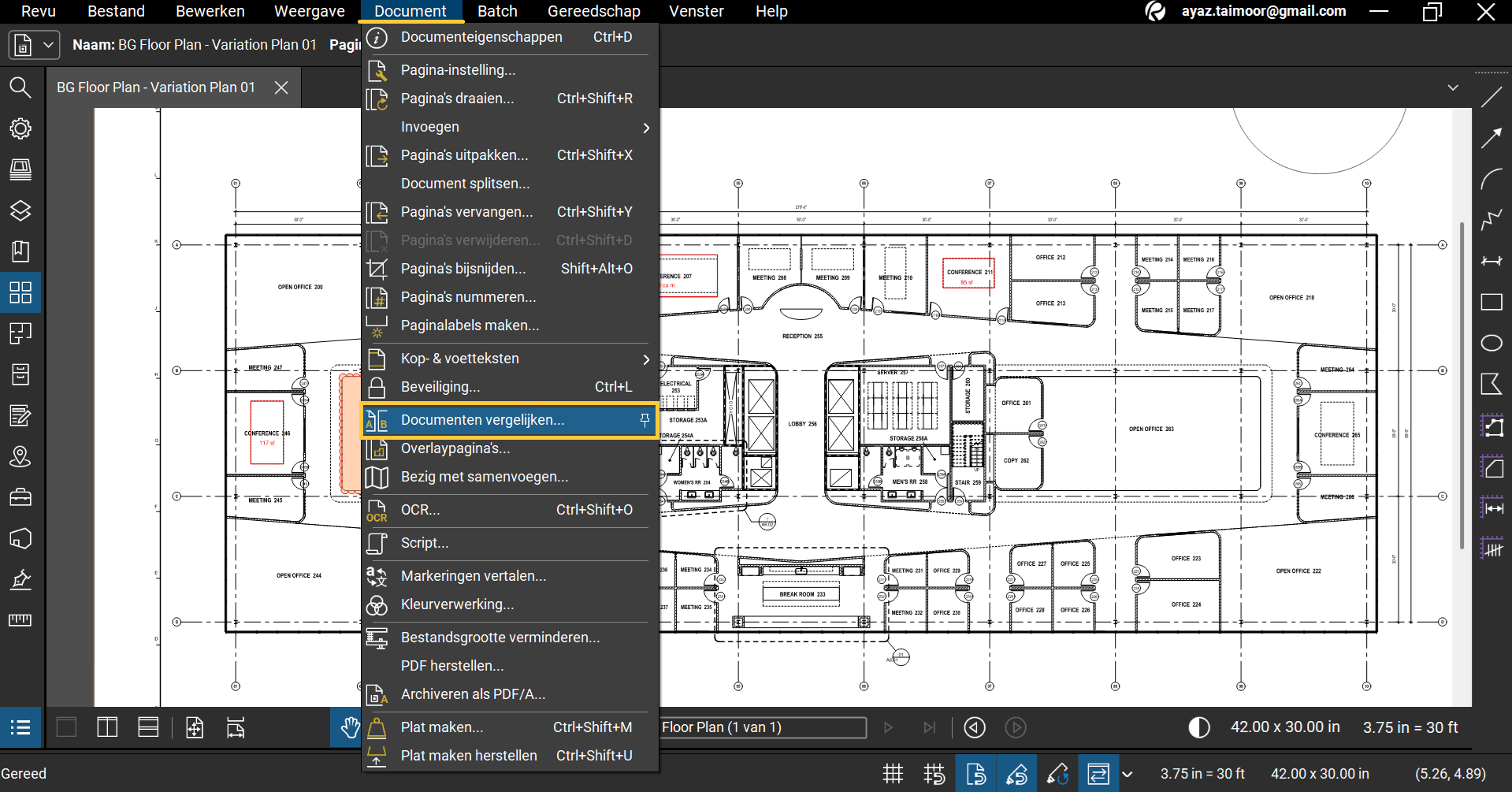This screenshot has width=1512, height=792.
Task: Select the Line markup tool
Action: tap(1492, 98)
